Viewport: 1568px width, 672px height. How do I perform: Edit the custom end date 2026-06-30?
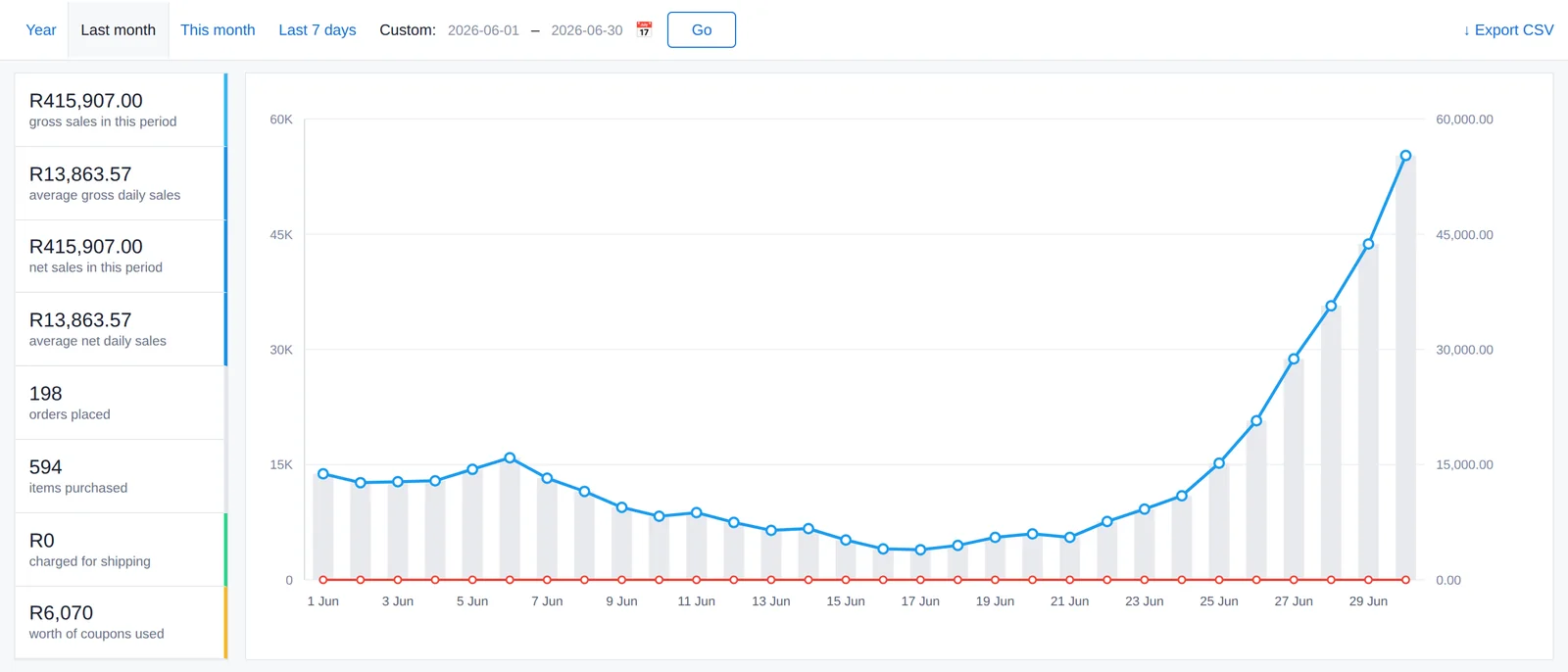tap(587, 30)
